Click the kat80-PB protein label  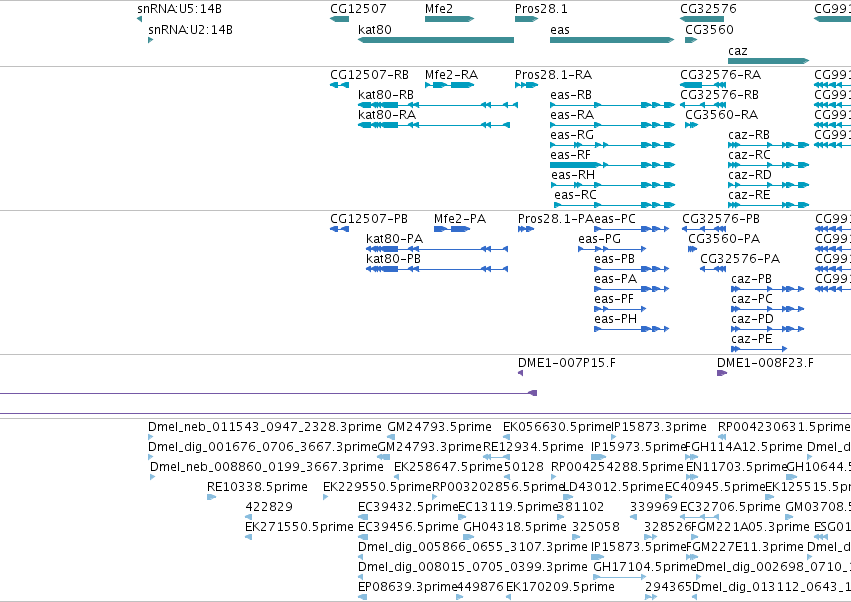coord(393,259)
